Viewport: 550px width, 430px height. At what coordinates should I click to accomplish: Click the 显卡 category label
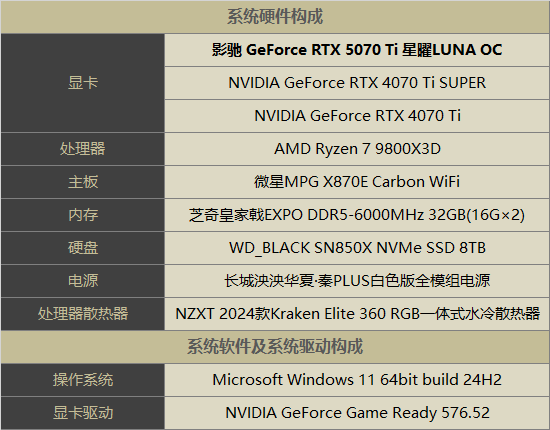point(83,83)
